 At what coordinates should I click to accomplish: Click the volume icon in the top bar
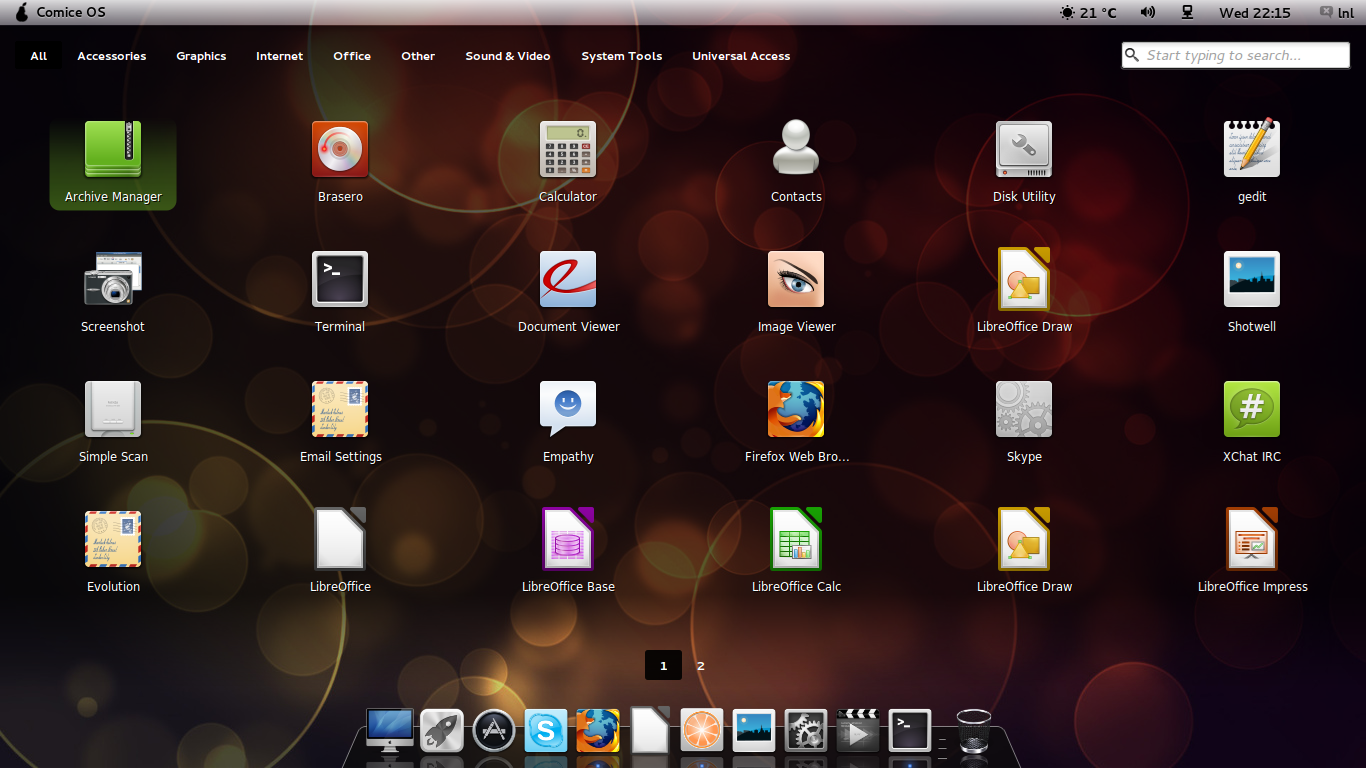click(x=1147, y=12)
